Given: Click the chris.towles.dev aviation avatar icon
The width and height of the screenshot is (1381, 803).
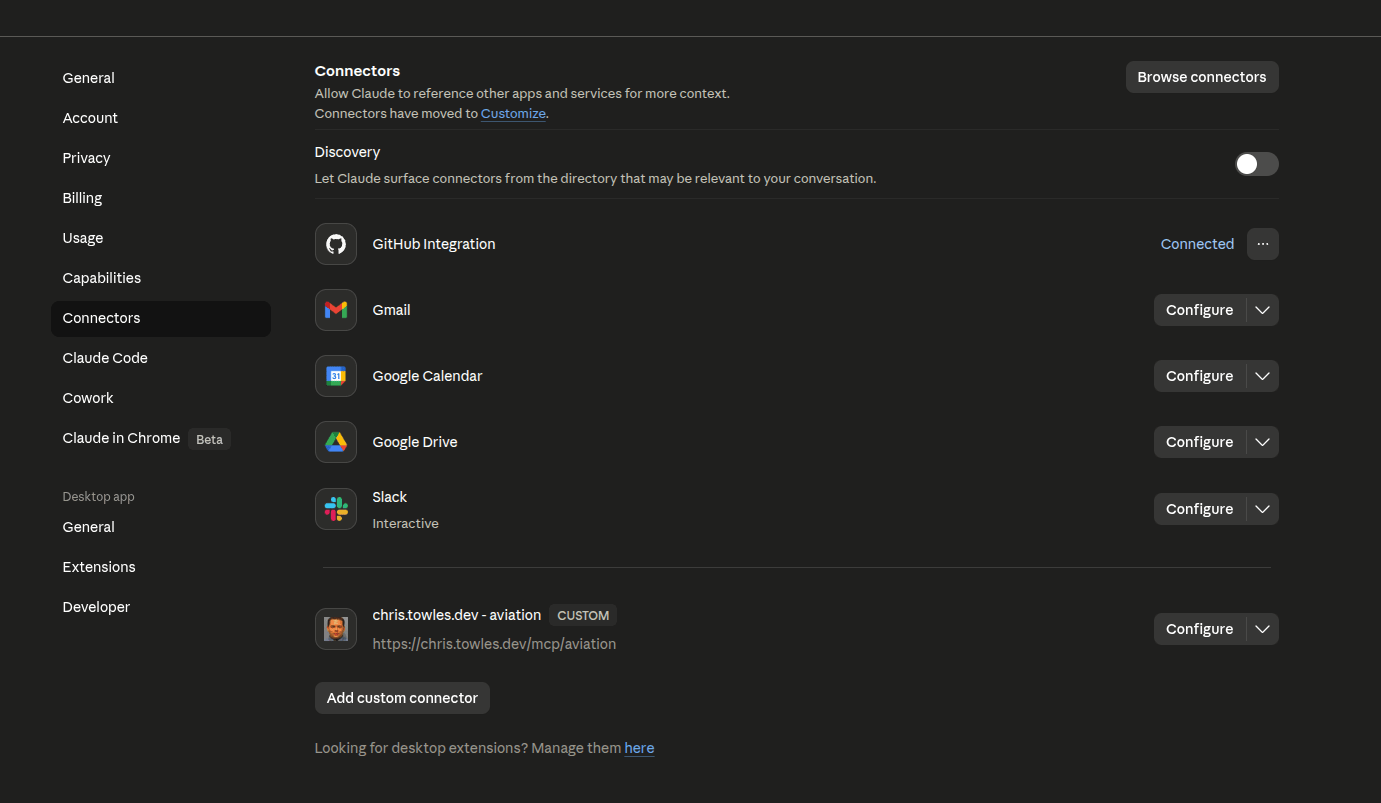Looking at the screenshot, I should click(336, 629).
